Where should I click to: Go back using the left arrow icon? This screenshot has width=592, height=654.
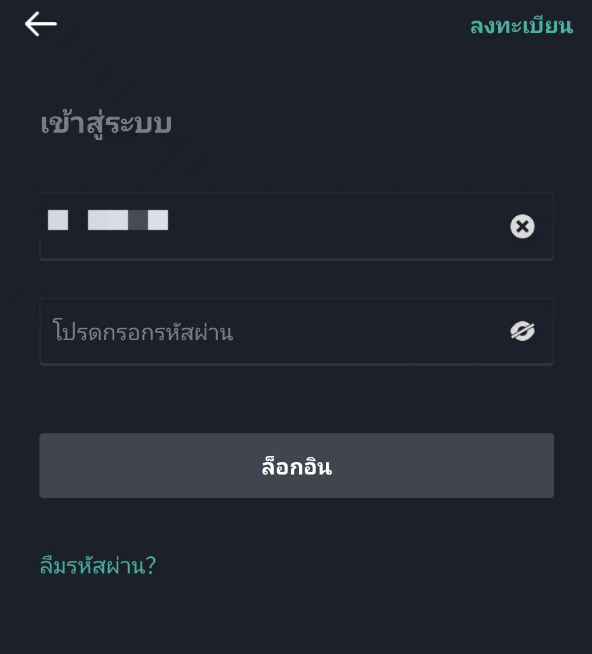(x=41, y=24)
